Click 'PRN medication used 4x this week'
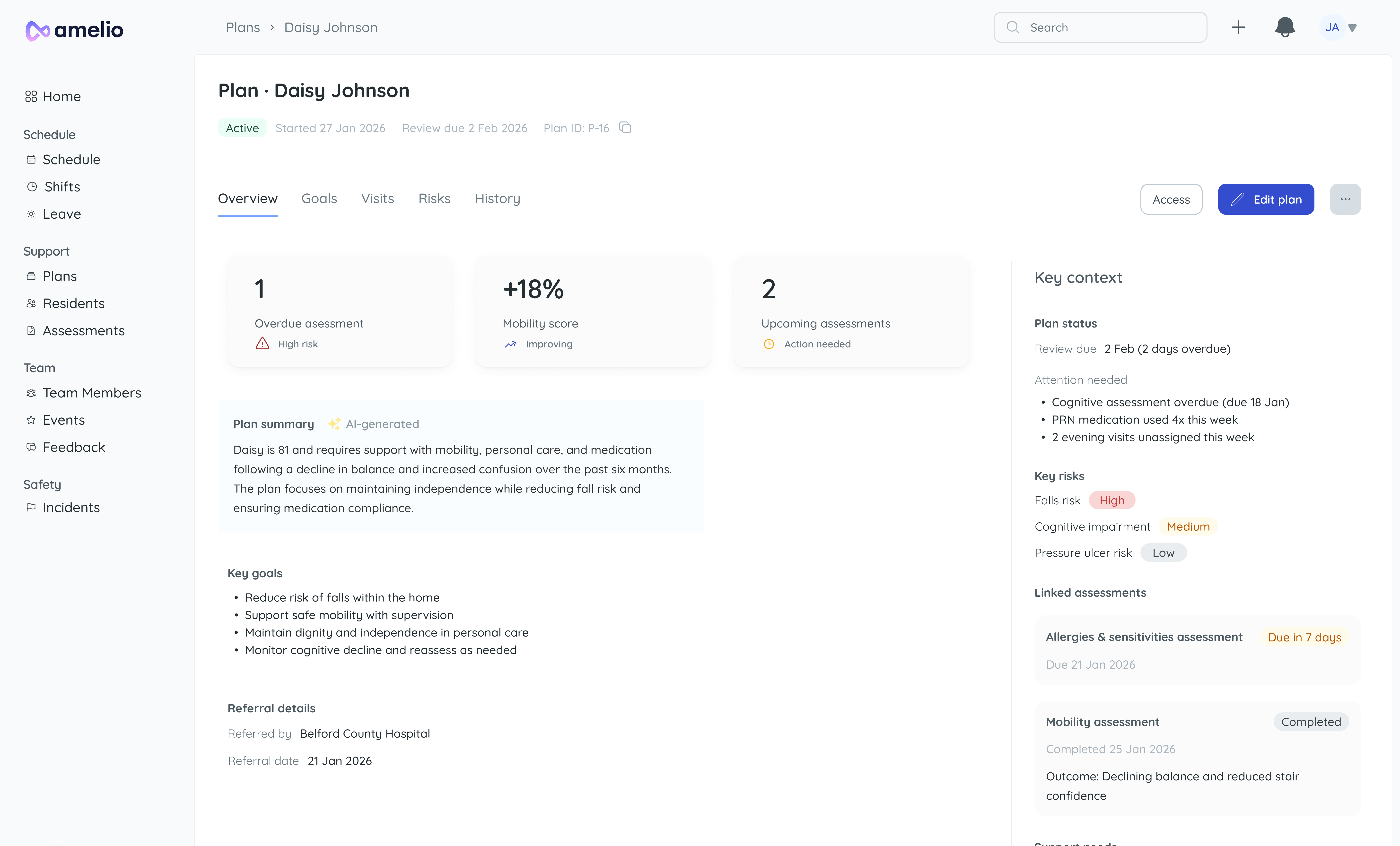This screenshot has height=846, width=1400. [x=1144, y=420]
